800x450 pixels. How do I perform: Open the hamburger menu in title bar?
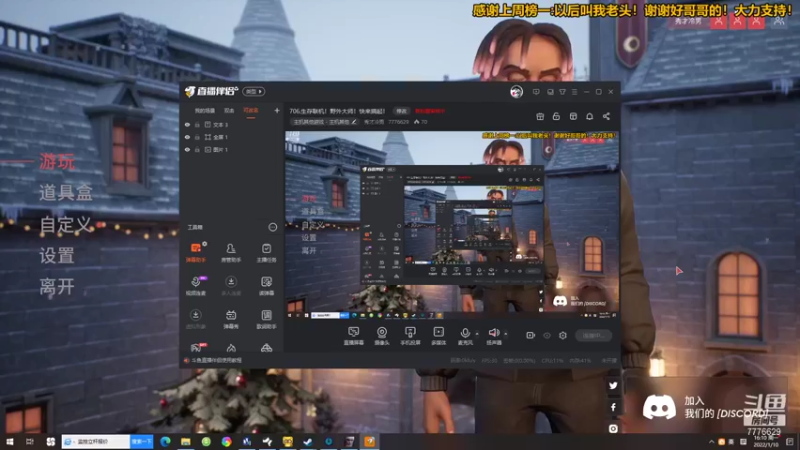[574, 92]
